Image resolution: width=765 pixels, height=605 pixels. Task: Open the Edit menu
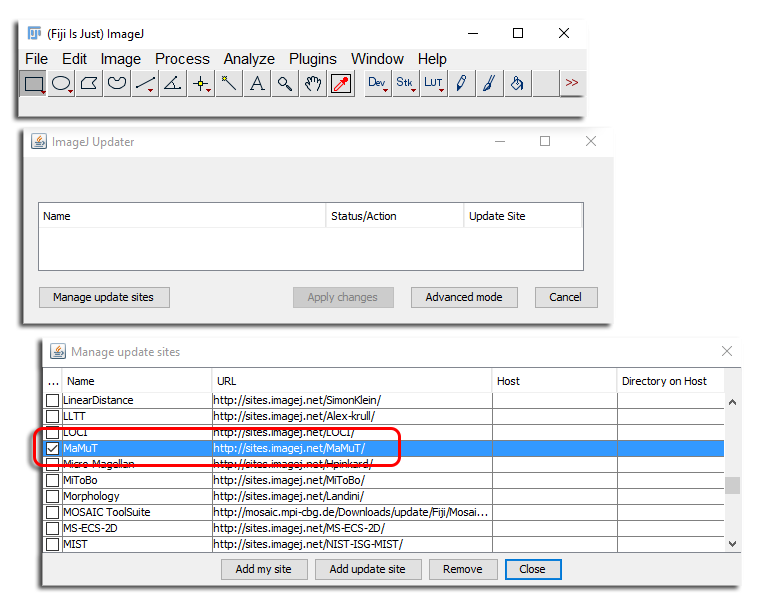click(x=74, y=59)
